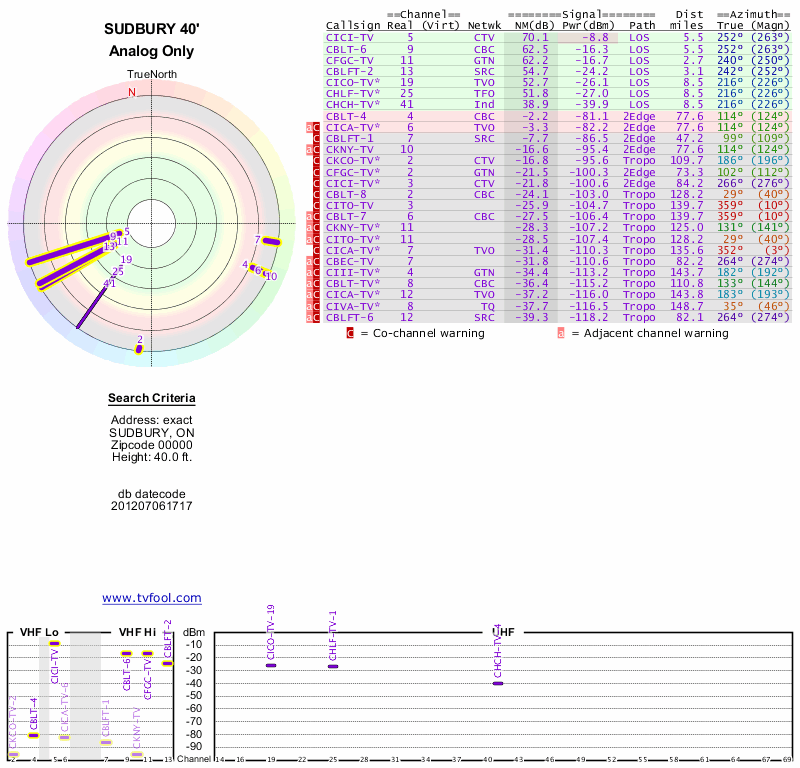This screenshot has width=800, height=768.
Task: Click the Ind network entry
Action: click(484, 105)
